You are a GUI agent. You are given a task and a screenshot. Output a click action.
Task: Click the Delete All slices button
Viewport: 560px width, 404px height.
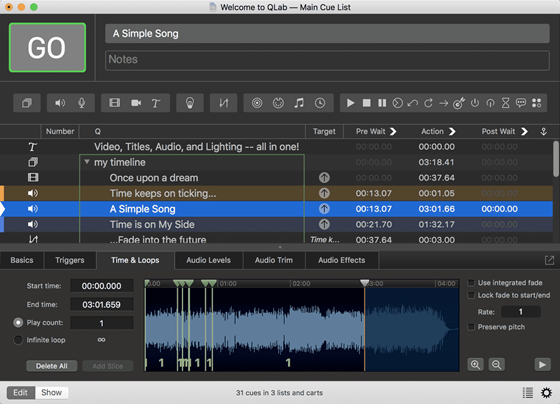coord(51,366)
